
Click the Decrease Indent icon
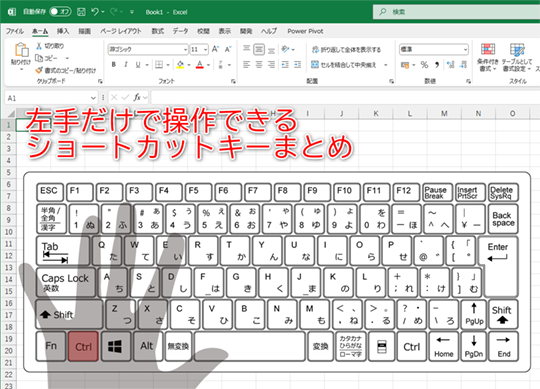[x=285, y=64]
